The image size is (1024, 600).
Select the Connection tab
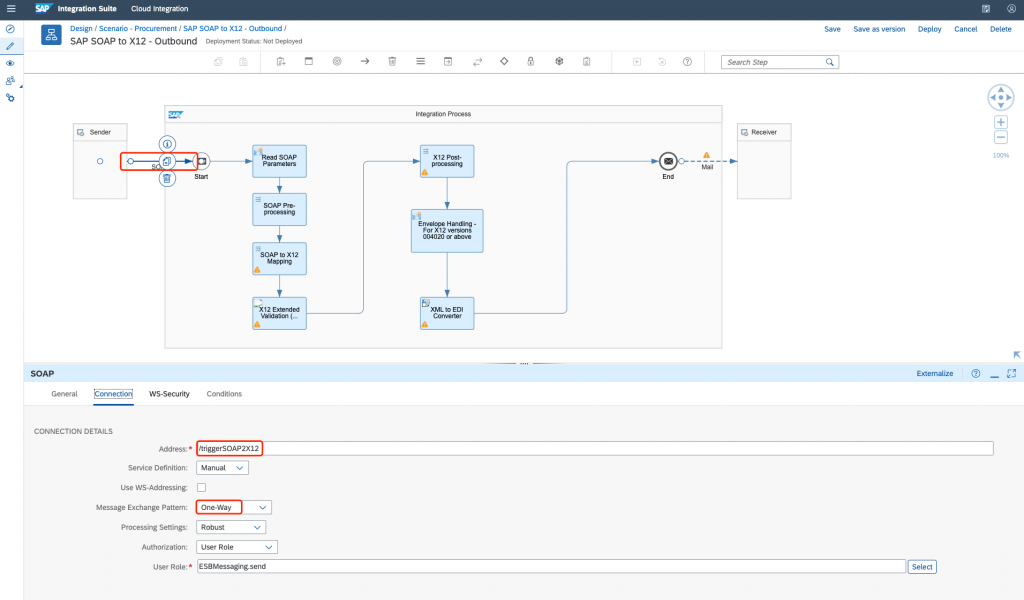[113, 394]
